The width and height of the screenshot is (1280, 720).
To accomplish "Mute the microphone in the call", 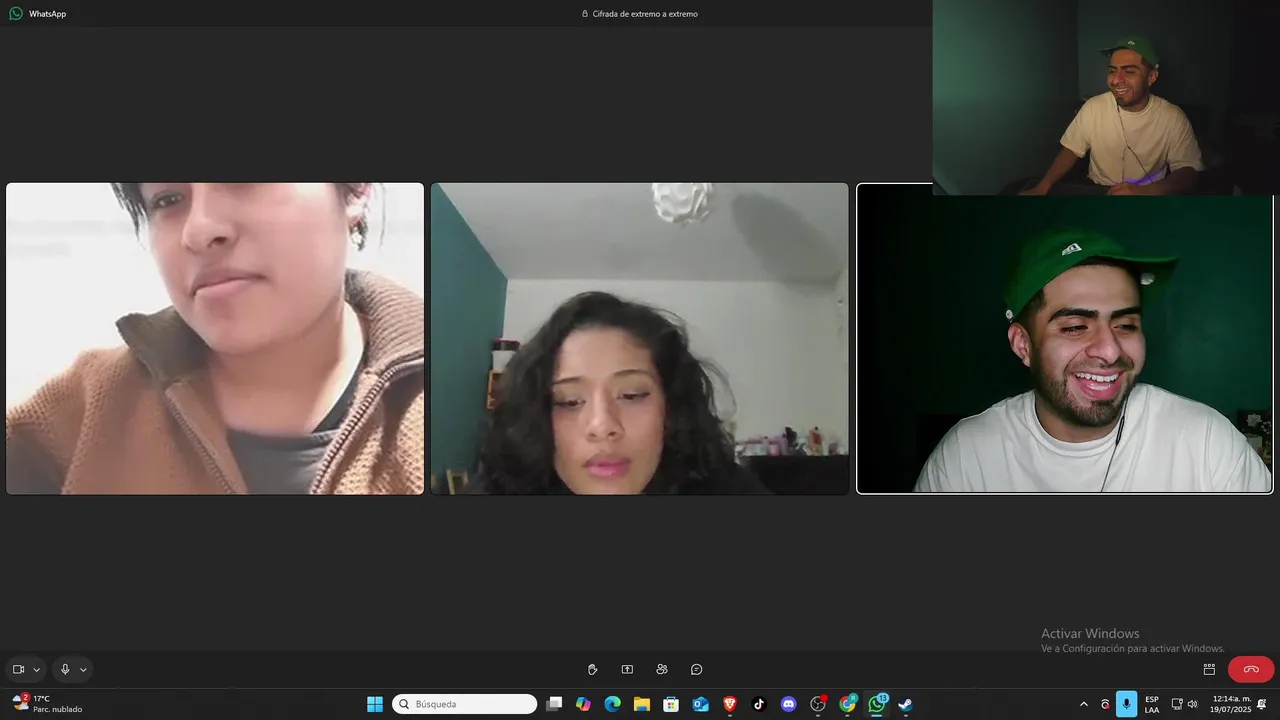I will pyautogui.click(x=65, y=669).
